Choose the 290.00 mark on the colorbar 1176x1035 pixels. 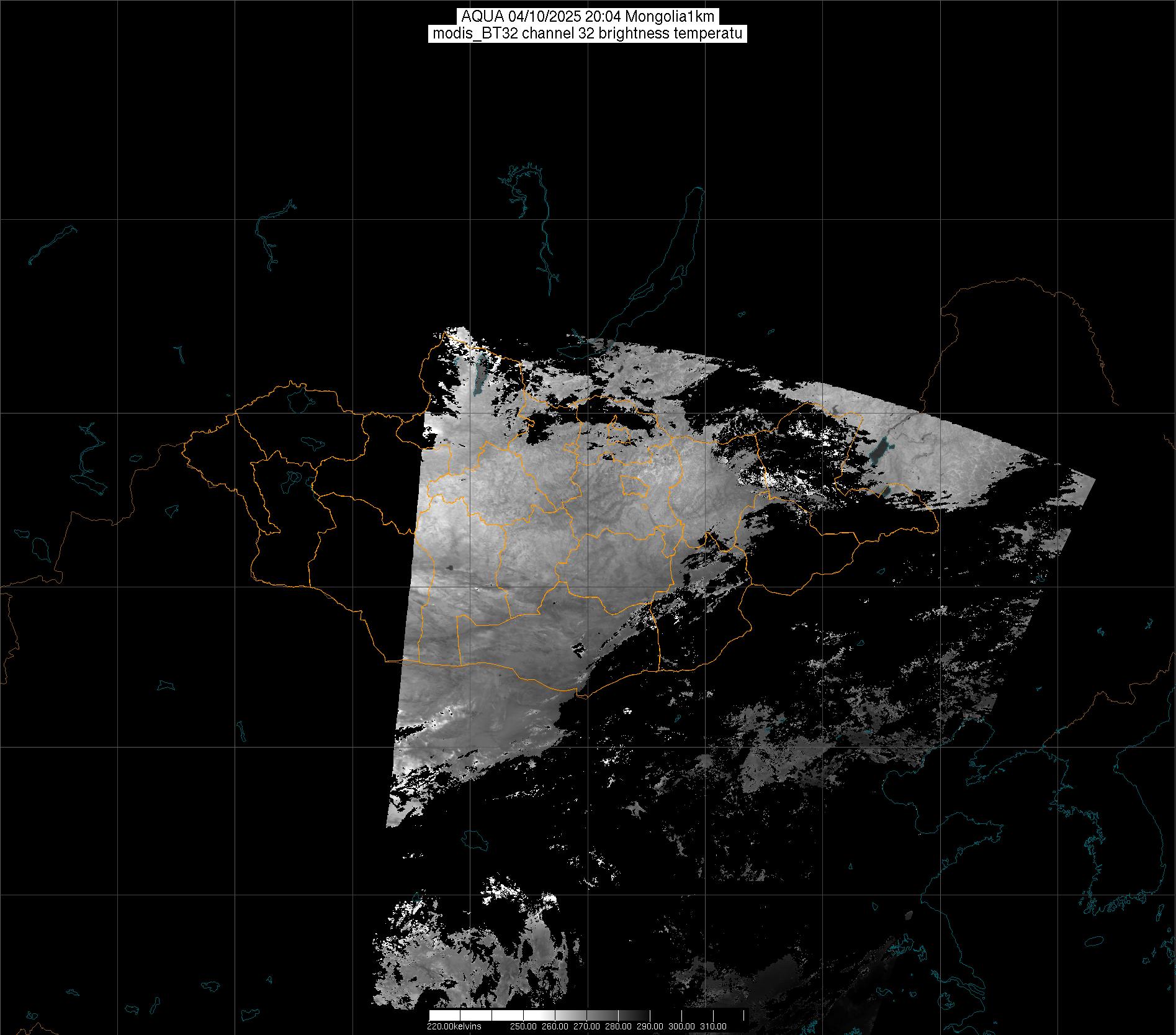(x=650, y=1026)
